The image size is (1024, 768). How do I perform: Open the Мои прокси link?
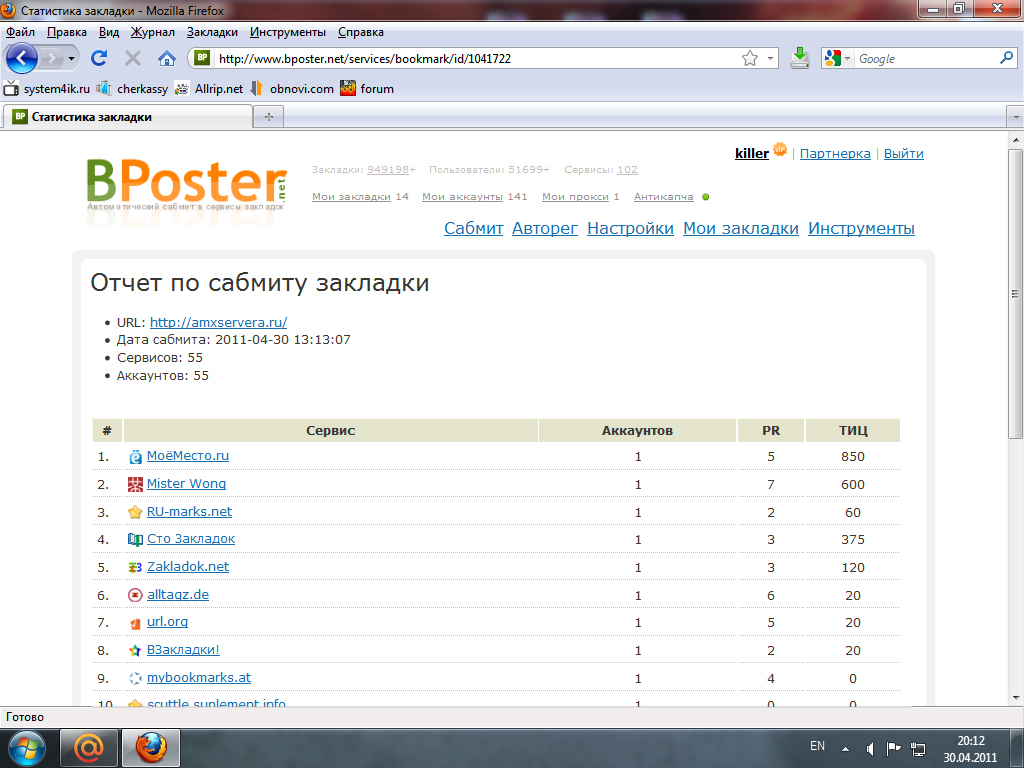point(575,197)
